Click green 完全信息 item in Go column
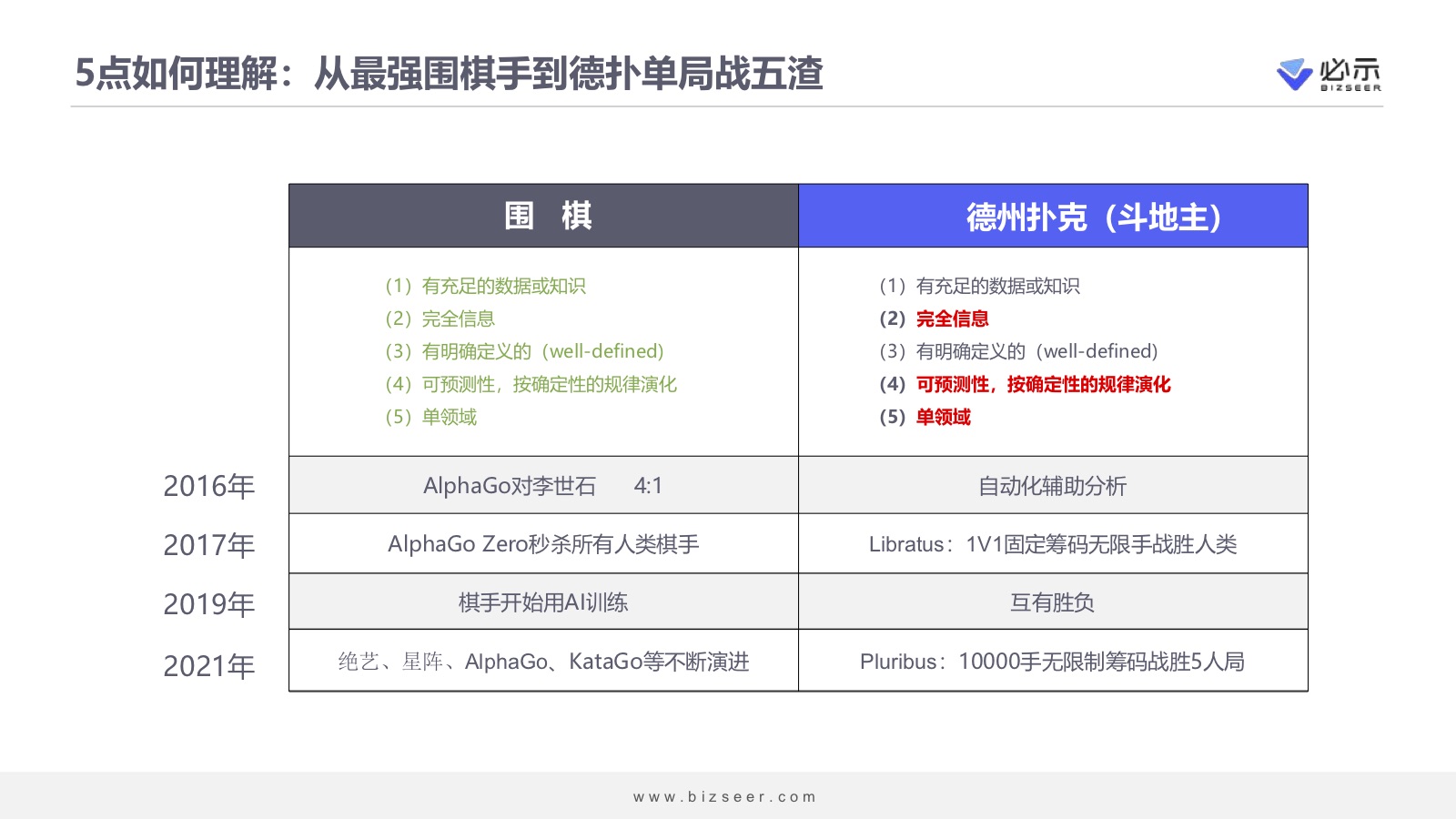The height and width of the screenshot is (819, 1456). point(458,319)
